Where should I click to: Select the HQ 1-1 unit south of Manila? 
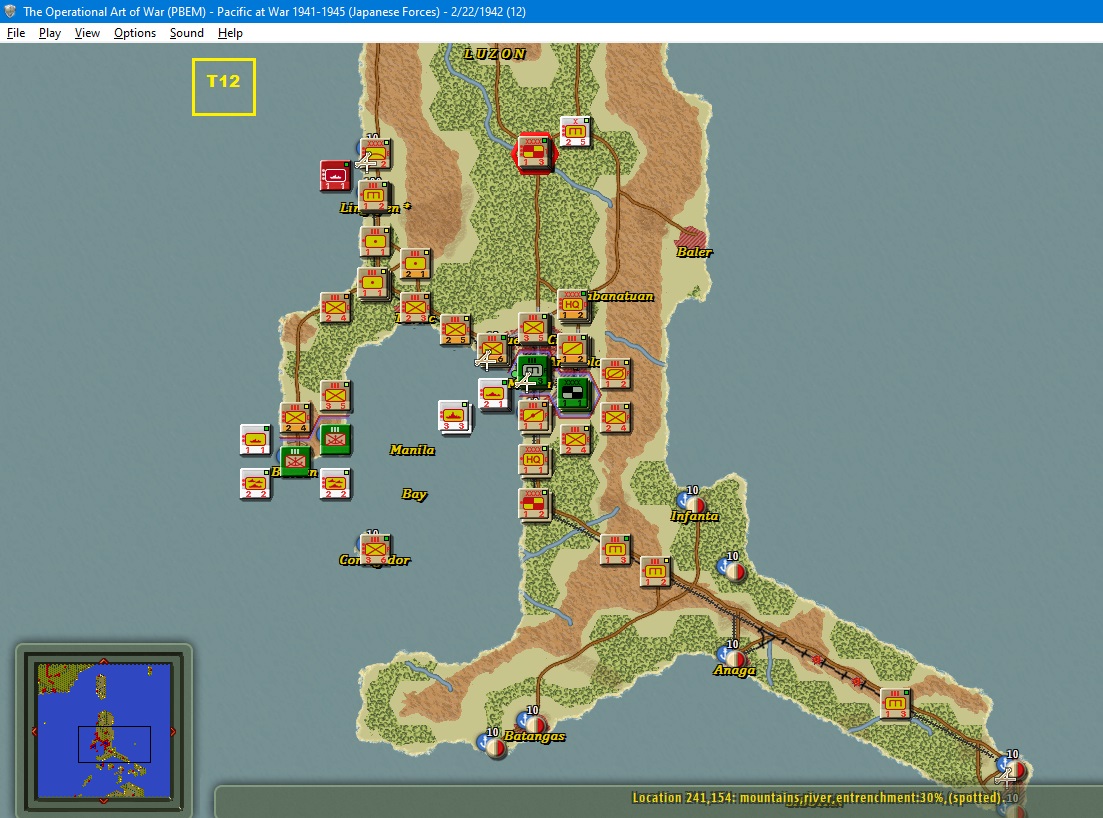coord(533,460)
